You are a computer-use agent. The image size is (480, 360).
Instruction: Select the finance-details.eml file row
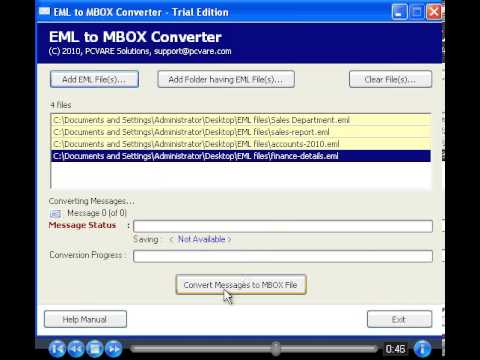point(241,156)
